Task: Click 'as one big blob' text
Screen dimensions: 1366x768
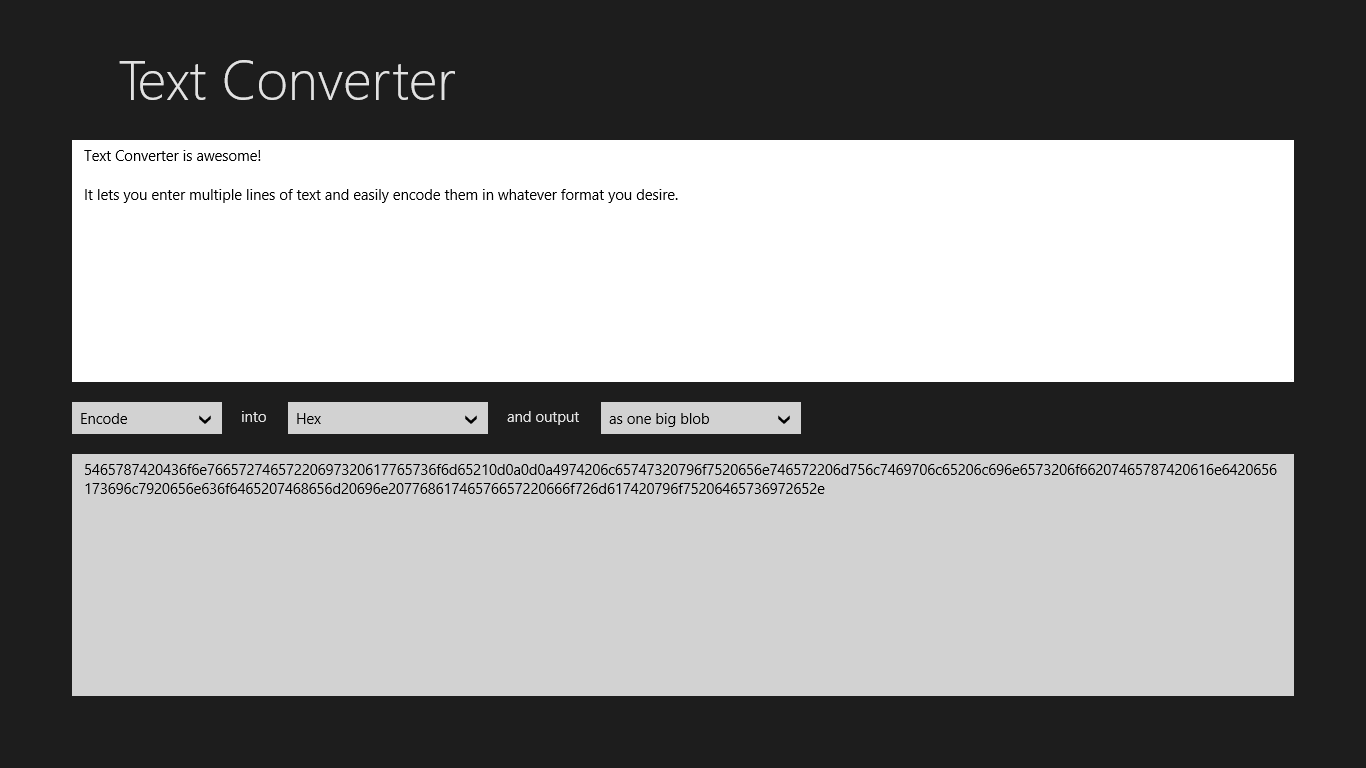Action: click(659, 419)
